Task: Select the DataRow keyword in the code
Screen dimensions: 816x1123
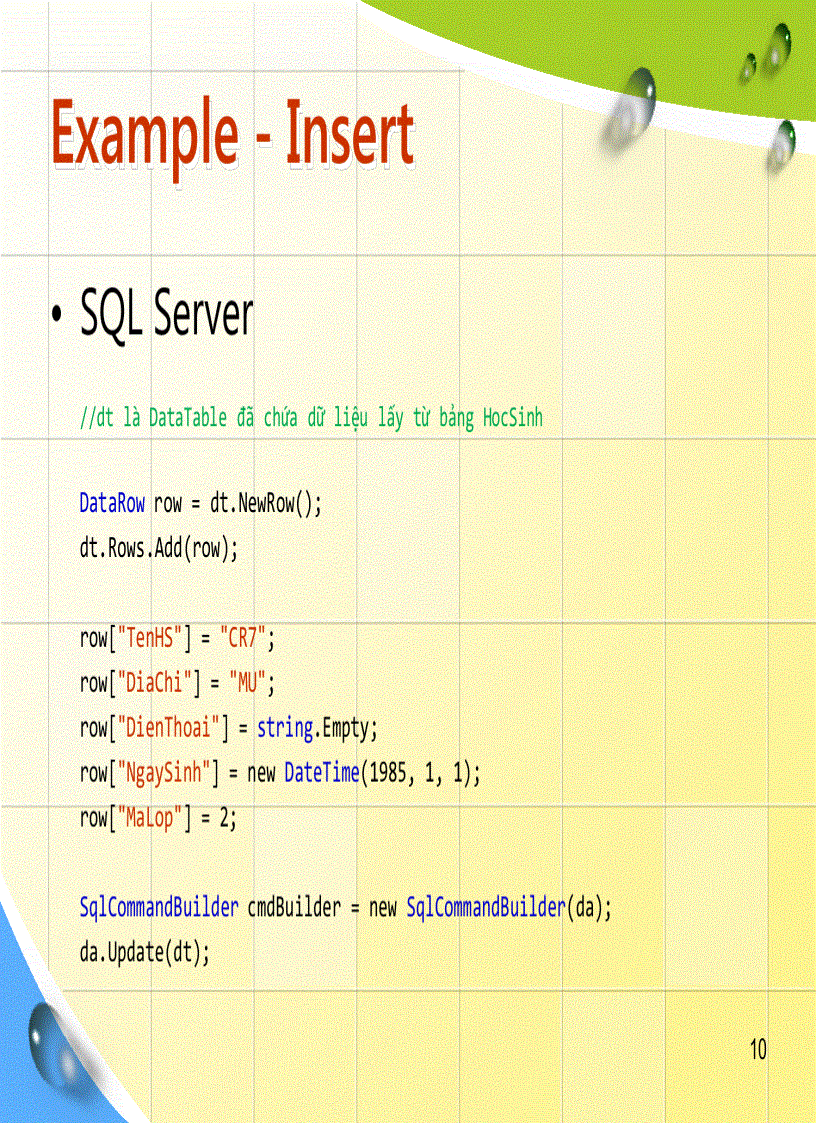Action: tap(112, 503)
